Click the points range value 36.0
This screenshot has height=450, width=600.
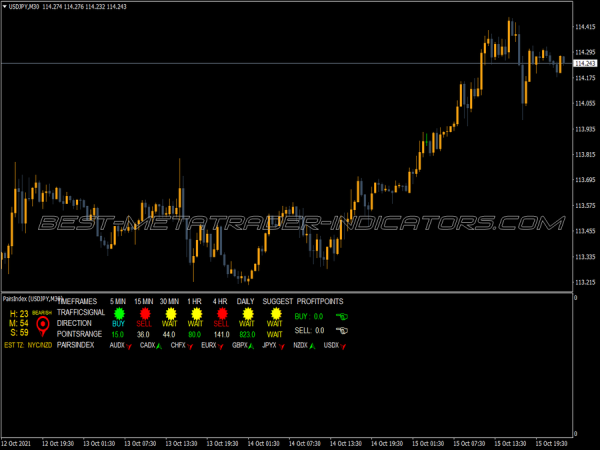[143, 334]
